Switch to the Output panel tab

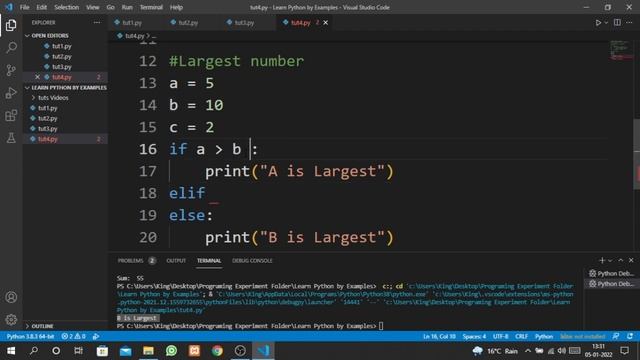click(x=176, y=260)
